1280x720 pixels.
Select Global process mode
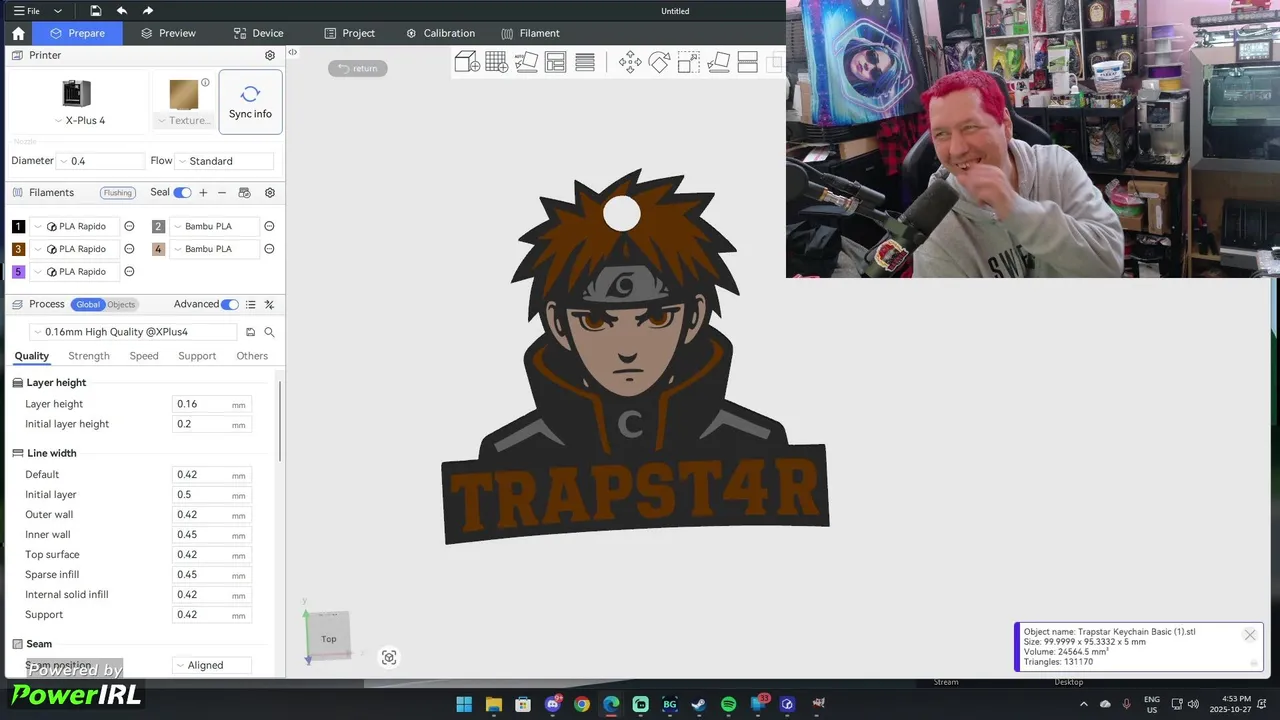tap(88, 305)
